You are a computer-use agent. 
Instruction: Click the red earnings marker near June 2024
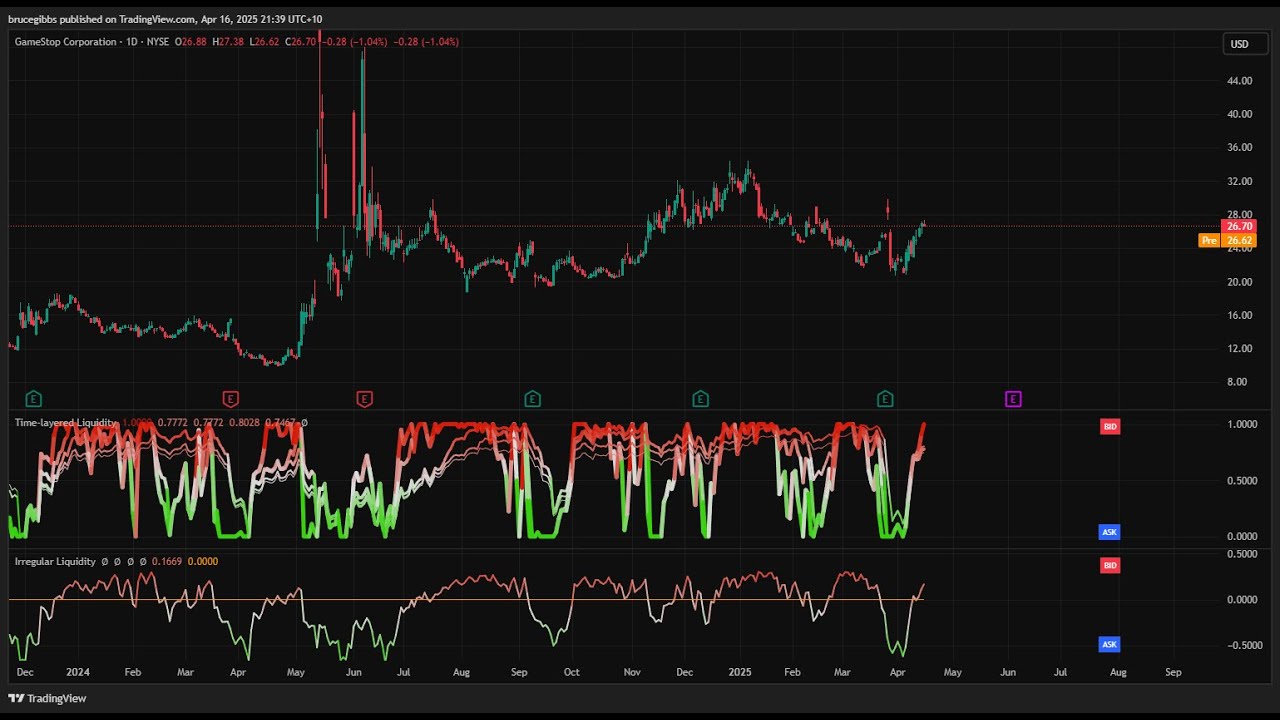click(364, 399)
